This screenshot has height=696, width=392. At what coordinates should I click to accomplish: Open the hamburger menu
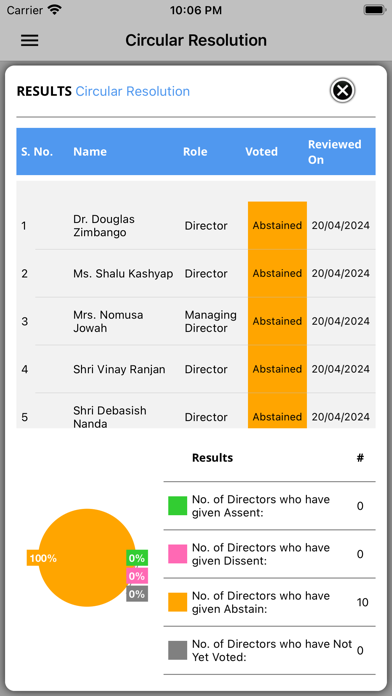(30, 40)
